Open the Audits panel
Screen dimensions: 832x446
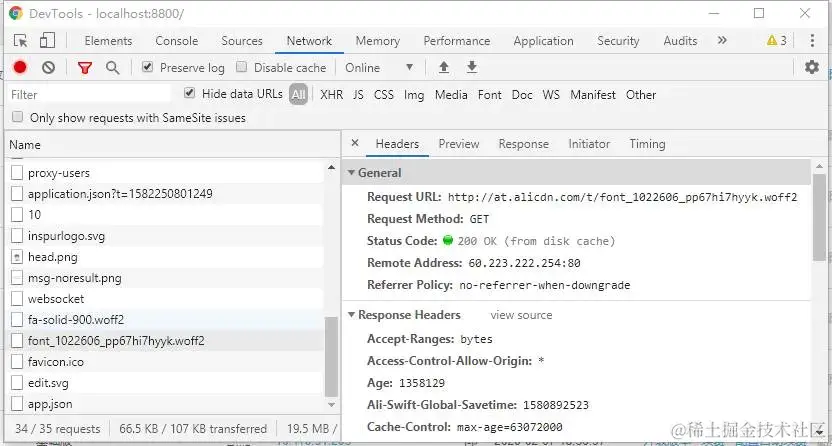tap(680, 41)
